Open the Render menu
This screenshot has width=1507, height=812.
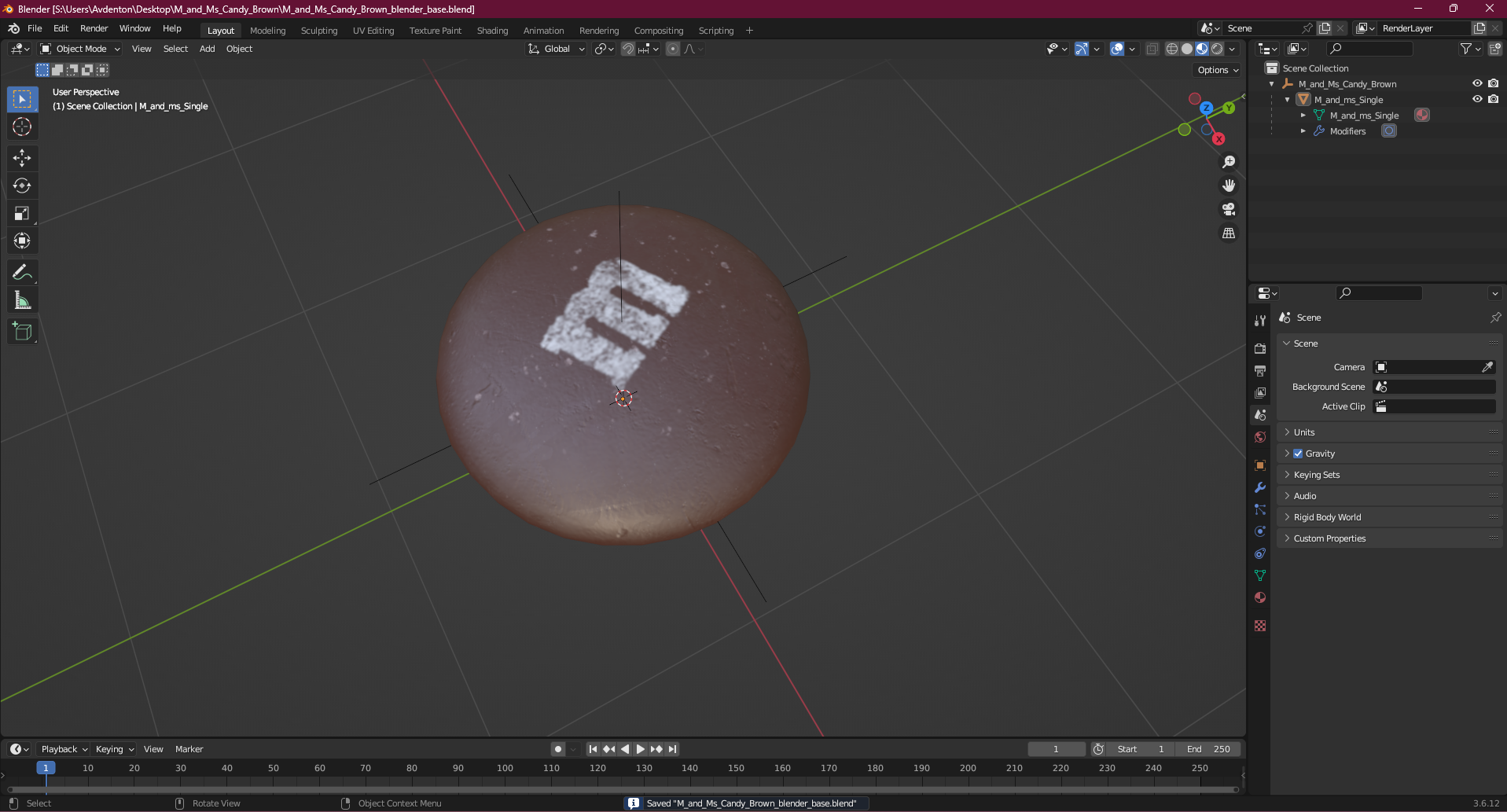94,28
